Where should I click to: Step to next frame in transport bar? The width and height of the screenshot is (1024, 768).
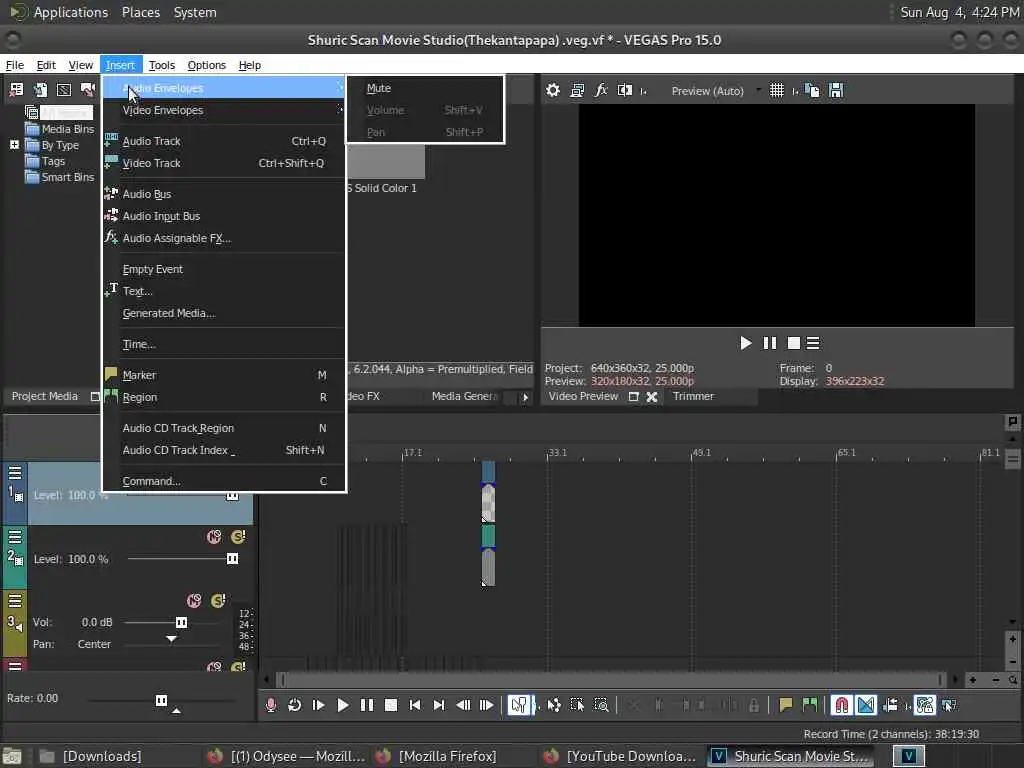click(x=487, y=705)
